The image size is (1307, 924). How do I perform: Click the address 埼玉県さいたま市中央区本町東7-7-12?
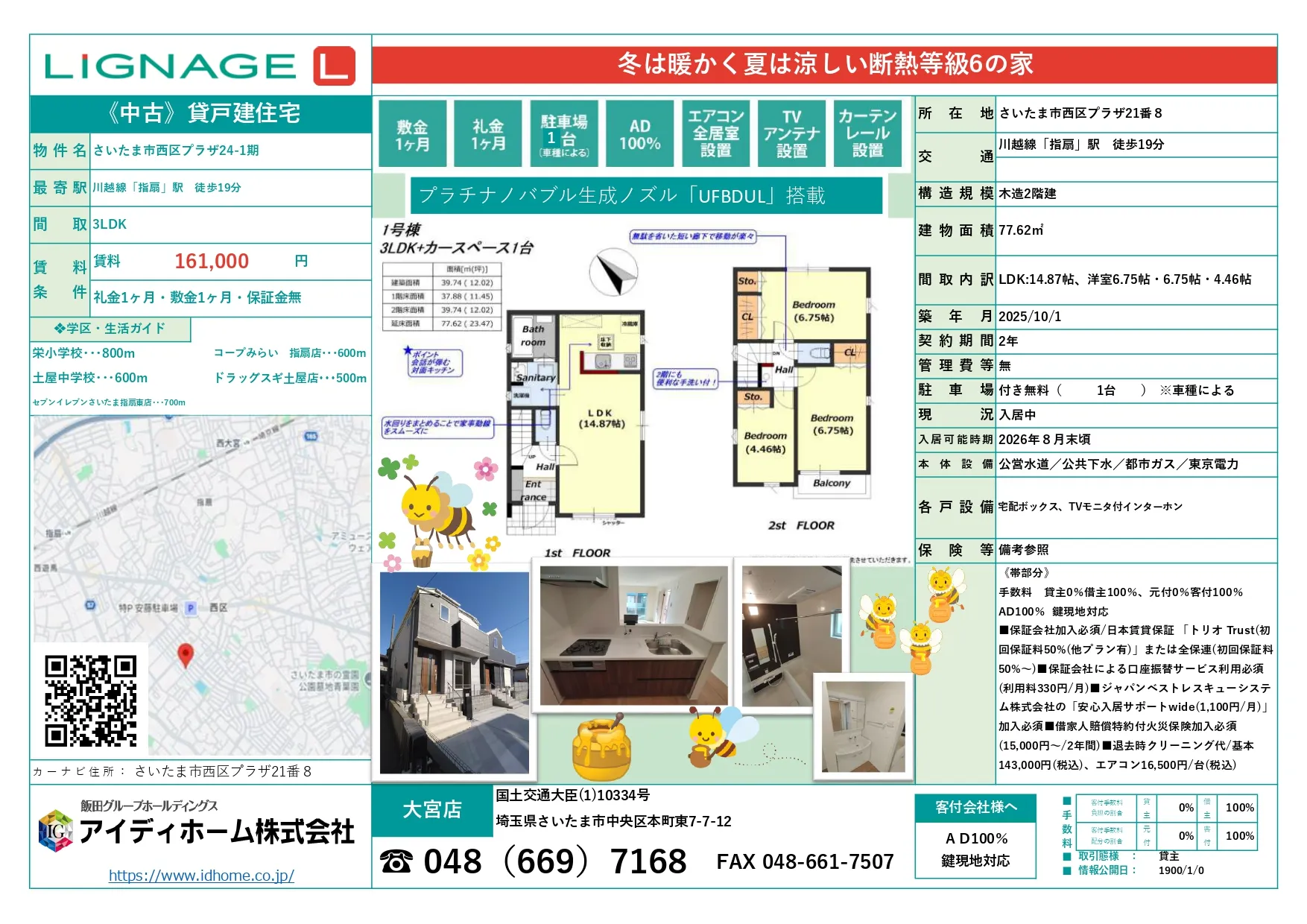(x=613, y=821)
